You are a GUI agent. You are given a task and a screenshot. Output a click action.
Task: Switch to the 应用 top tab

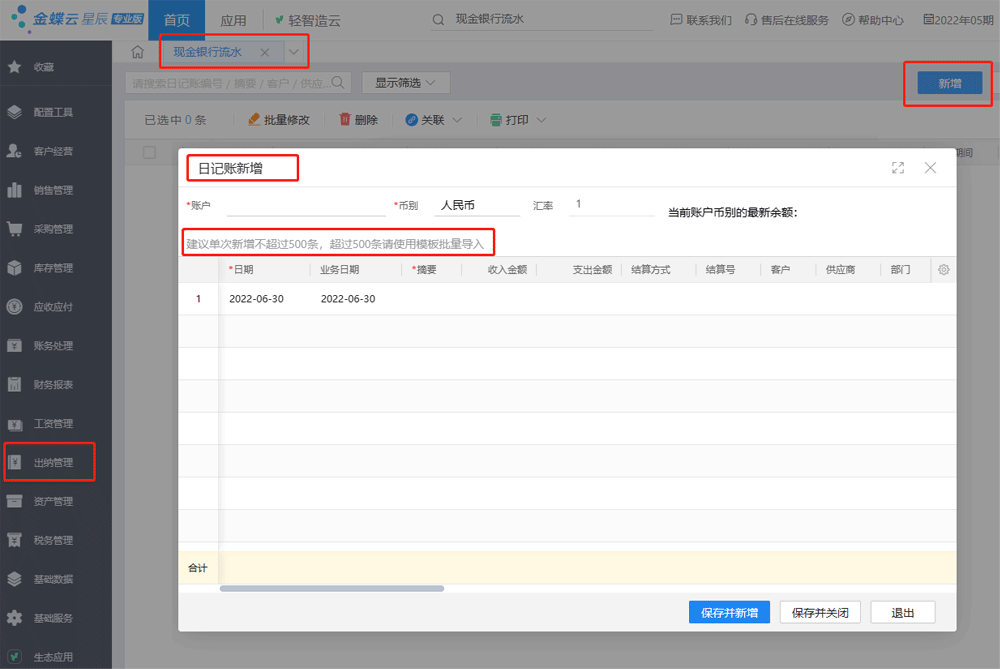click(233, 20)
